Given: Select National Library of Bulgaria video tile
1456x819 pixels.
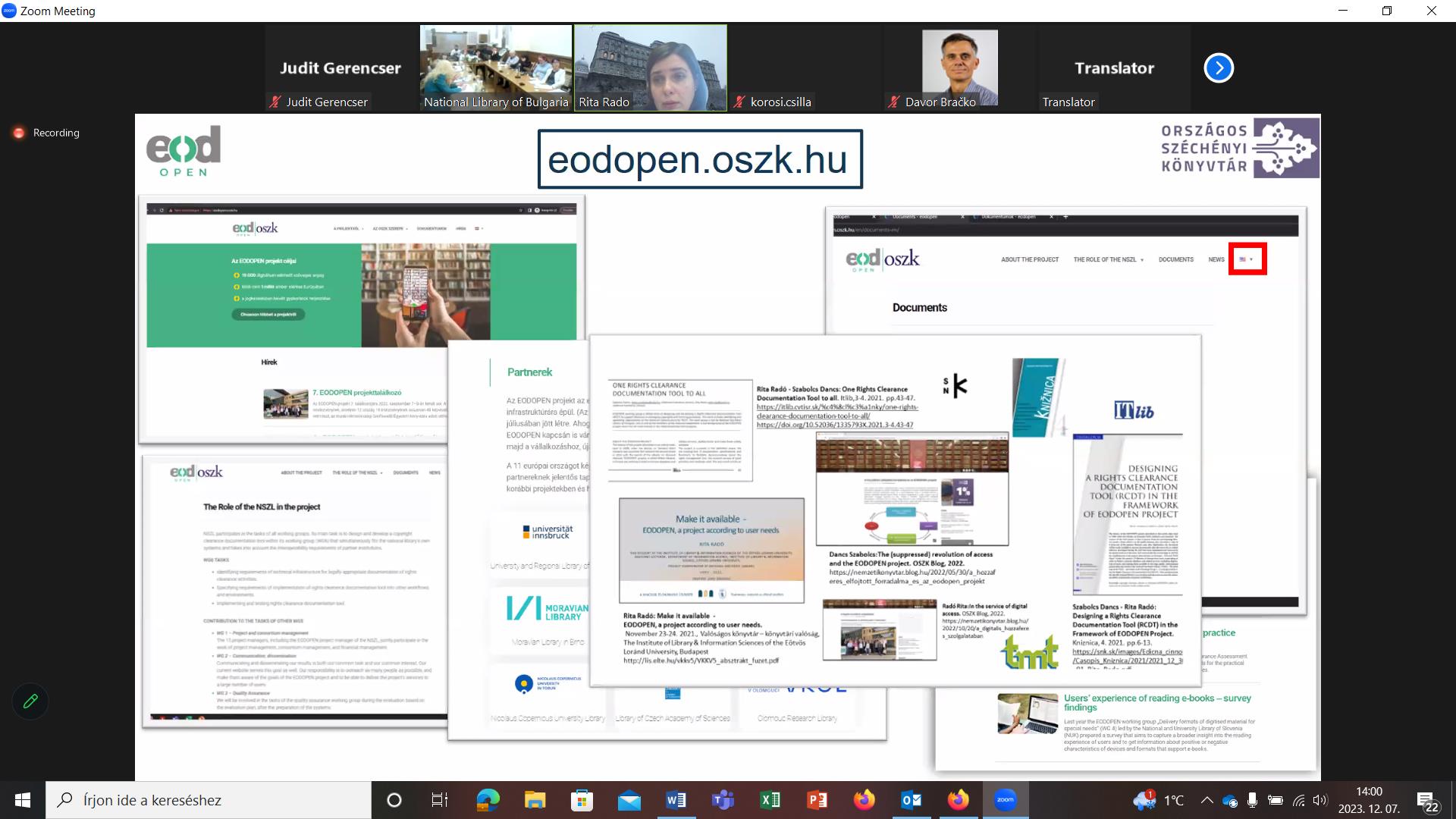Looking at the screenshot, I should point(496,68).
